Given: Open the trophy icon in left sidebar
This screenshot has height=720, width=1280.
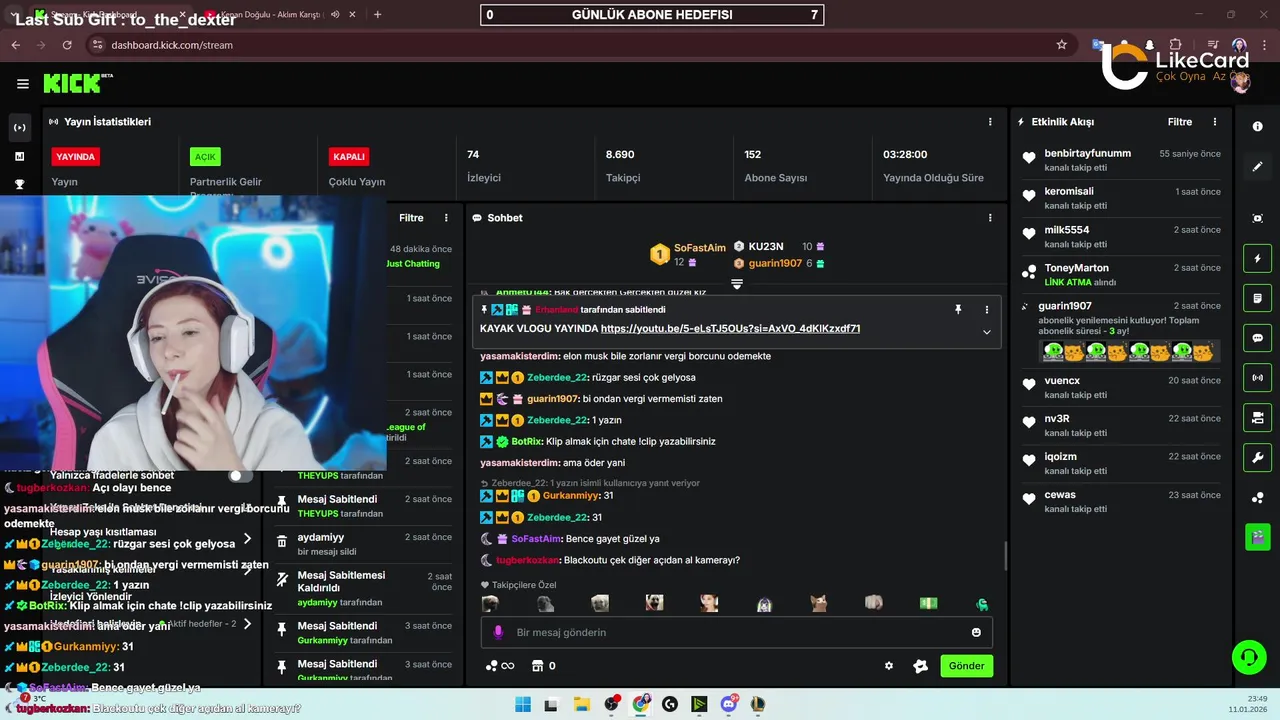Looking at the screenshot, I should point(19,184).
